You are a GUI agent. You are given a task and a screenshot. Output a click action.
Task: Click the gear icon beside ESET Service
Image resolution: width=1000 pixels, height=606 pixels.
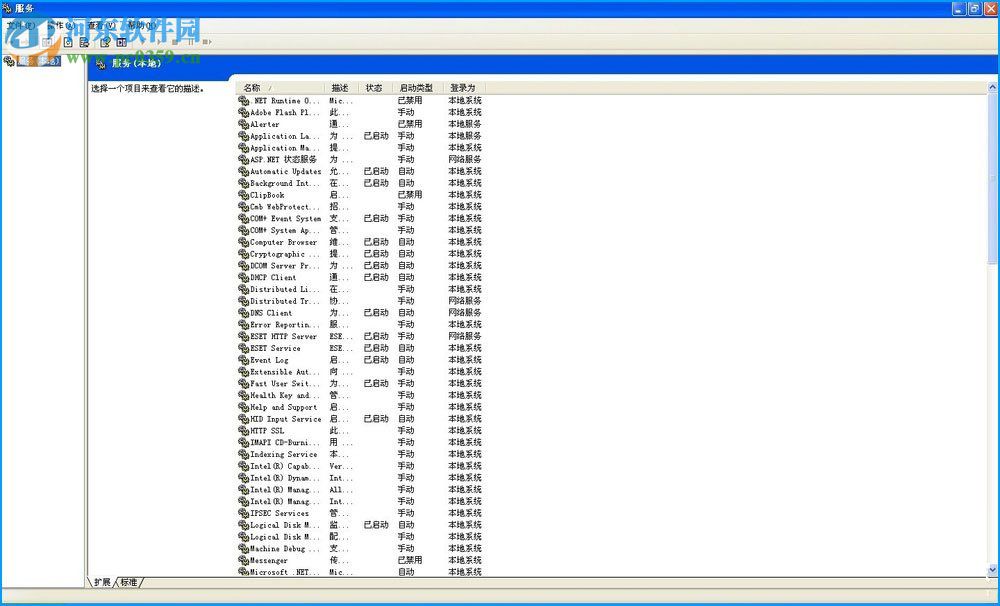point(244,348)
